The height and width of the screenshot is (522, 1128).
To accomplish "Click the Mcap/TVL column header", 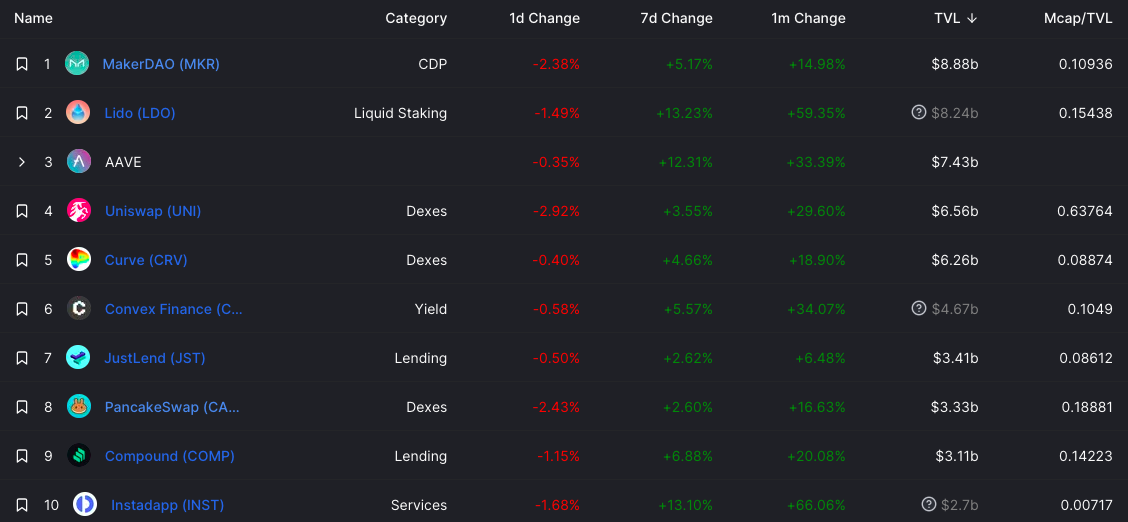I will (1078, 19).
